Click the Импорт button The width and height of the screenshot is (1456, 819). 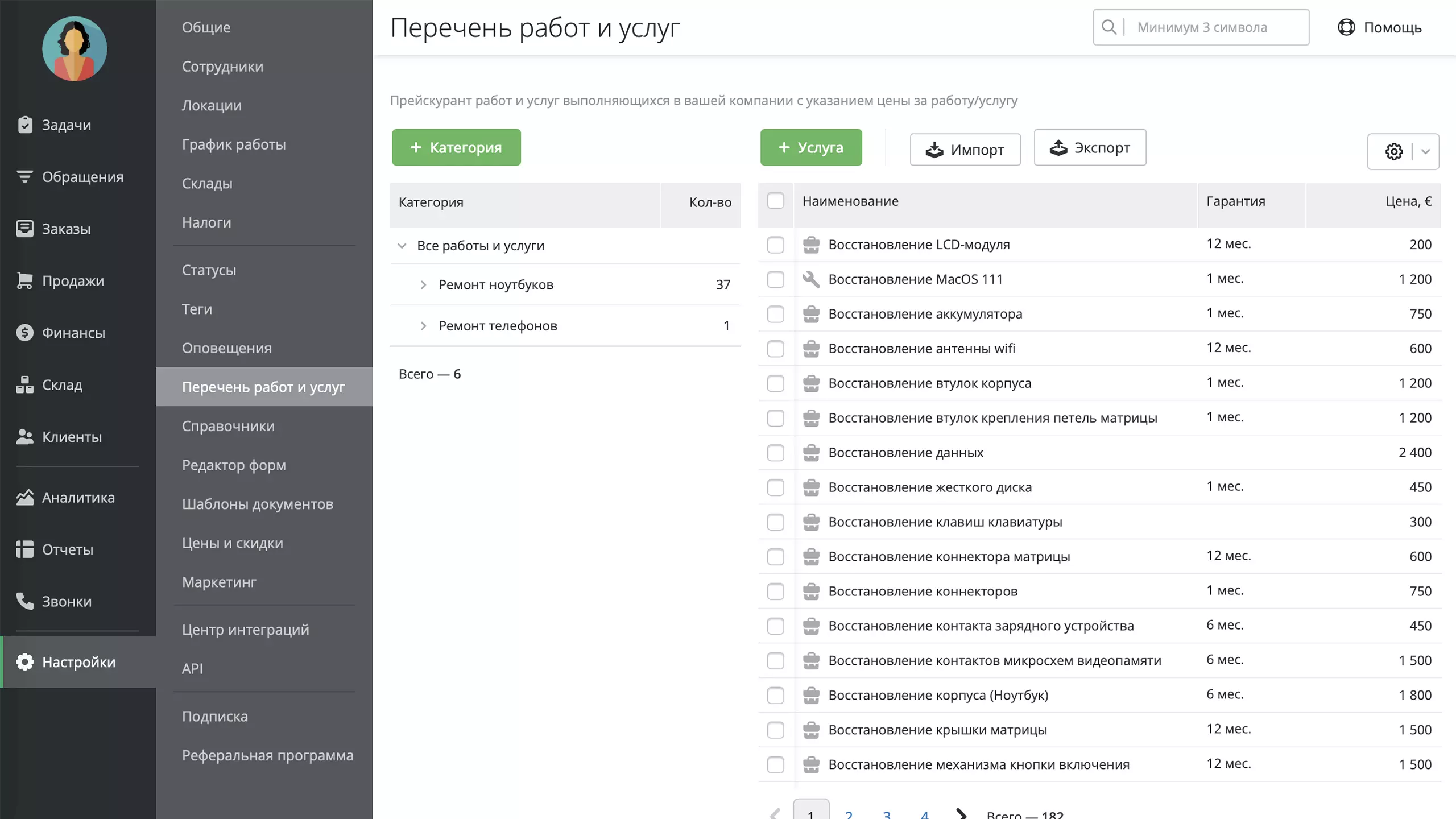pyautogui.click(x=965, y=150)
